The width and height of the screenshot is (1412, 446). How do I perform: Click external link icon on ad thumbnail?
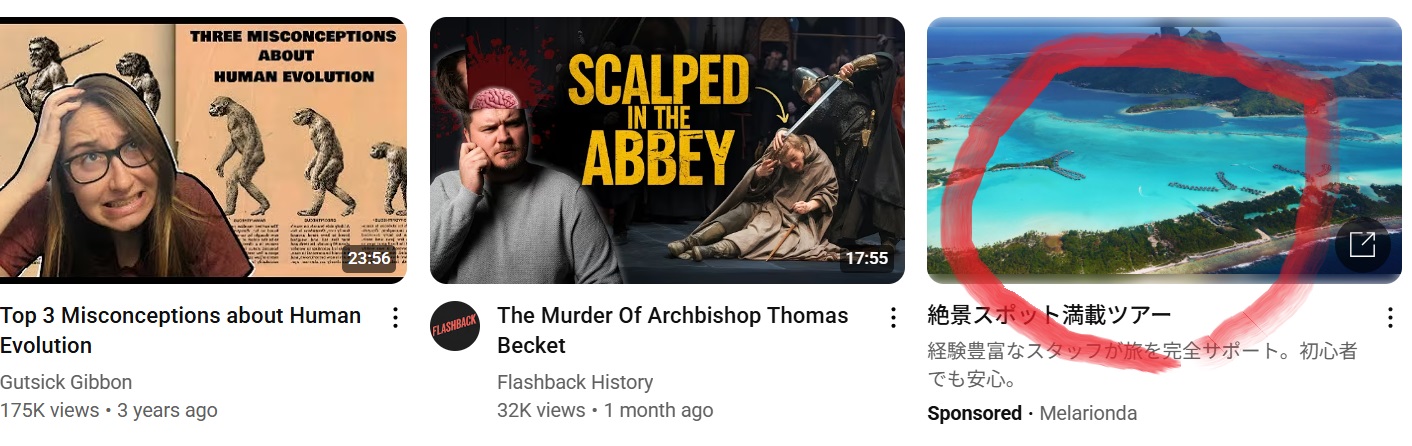point(1362,245)
